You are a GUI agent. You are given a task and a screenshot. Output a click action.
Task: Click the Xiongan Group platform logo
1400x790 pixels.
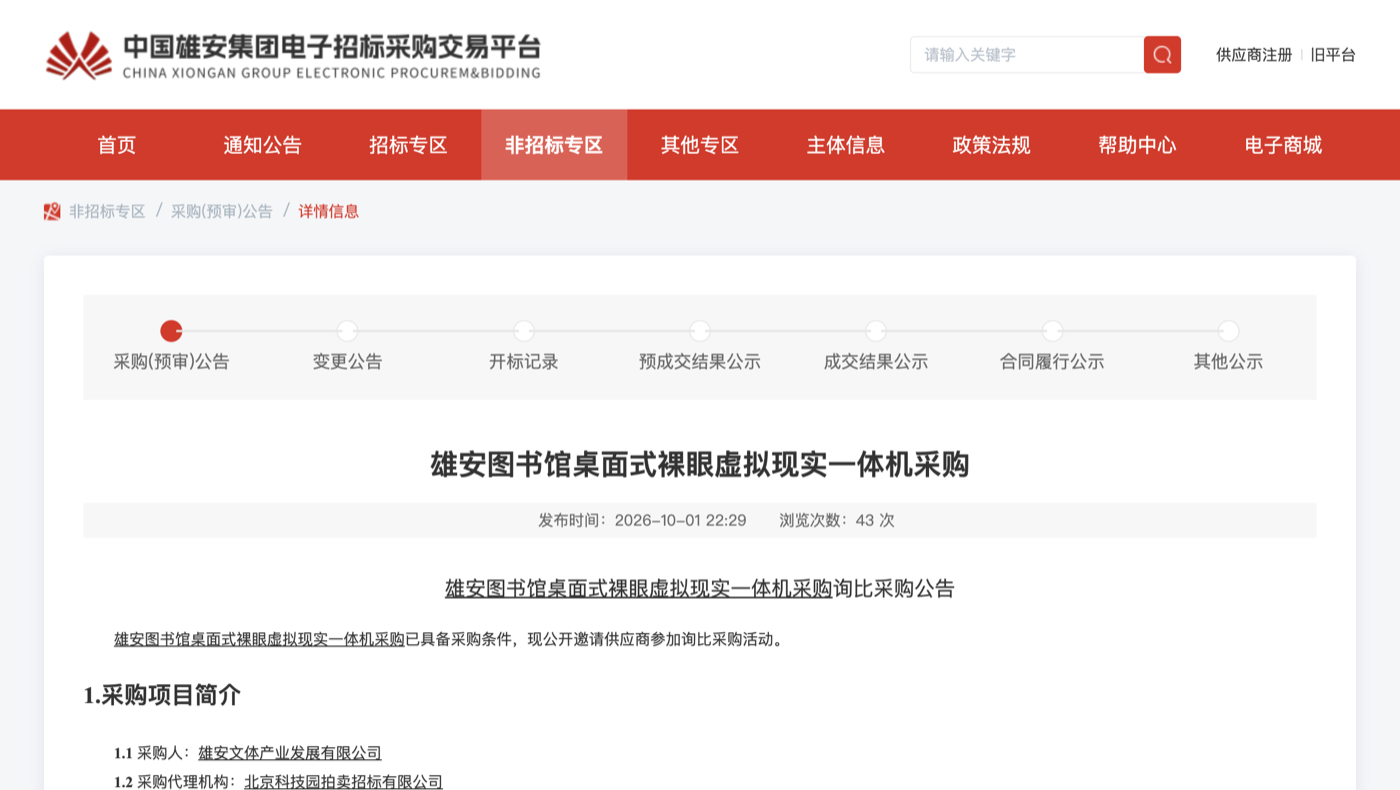(x=293, y=55)
